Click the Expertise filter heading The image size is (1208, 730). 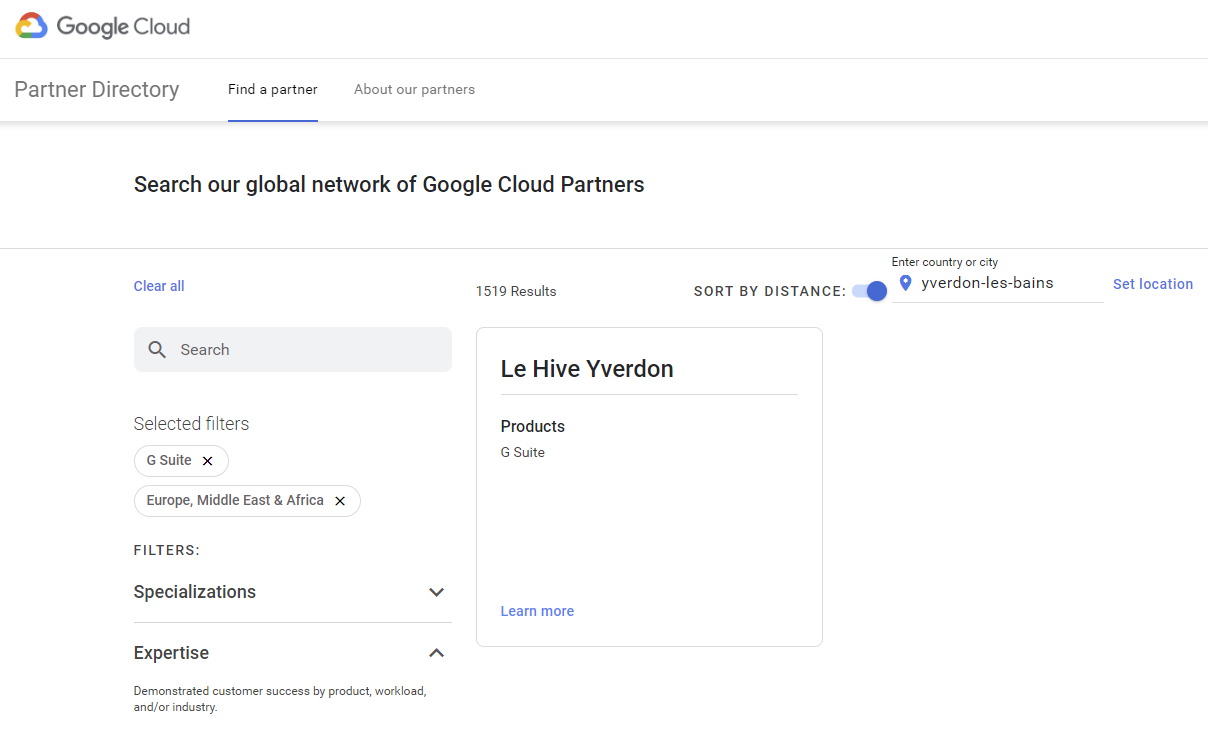tap(171, 653)
